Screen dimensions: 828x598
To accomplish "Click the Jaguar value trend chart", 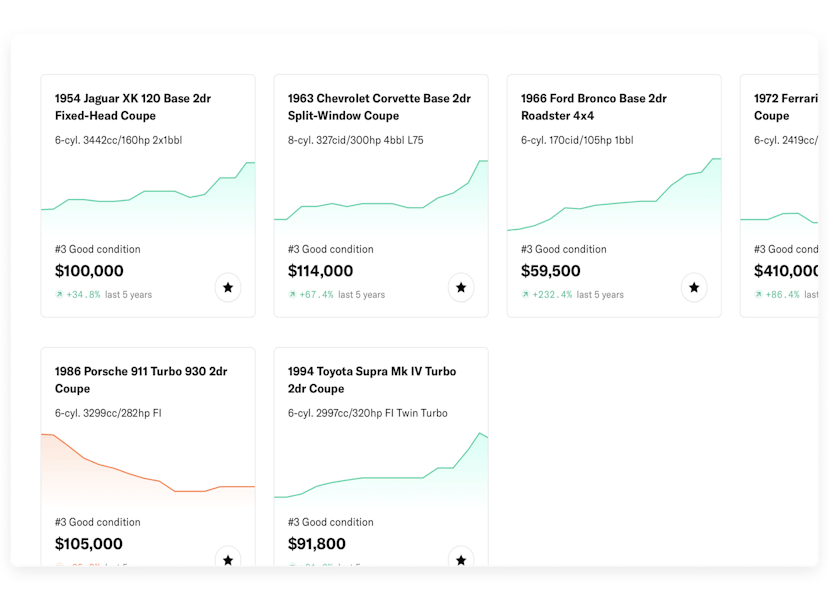I will click(148, 195).
